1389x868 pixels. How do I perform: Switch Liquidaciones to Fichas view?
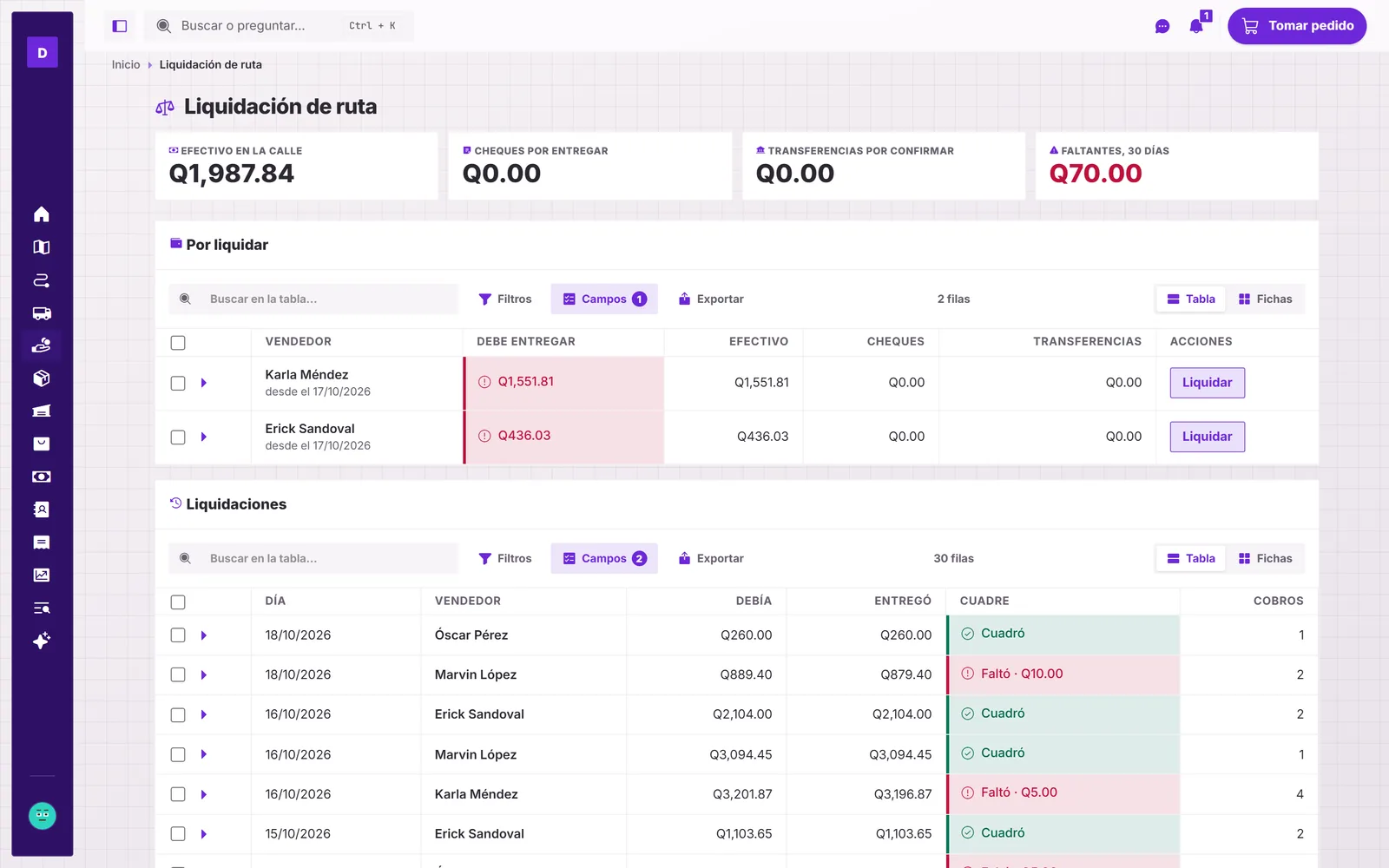[x=1265, y=558]
